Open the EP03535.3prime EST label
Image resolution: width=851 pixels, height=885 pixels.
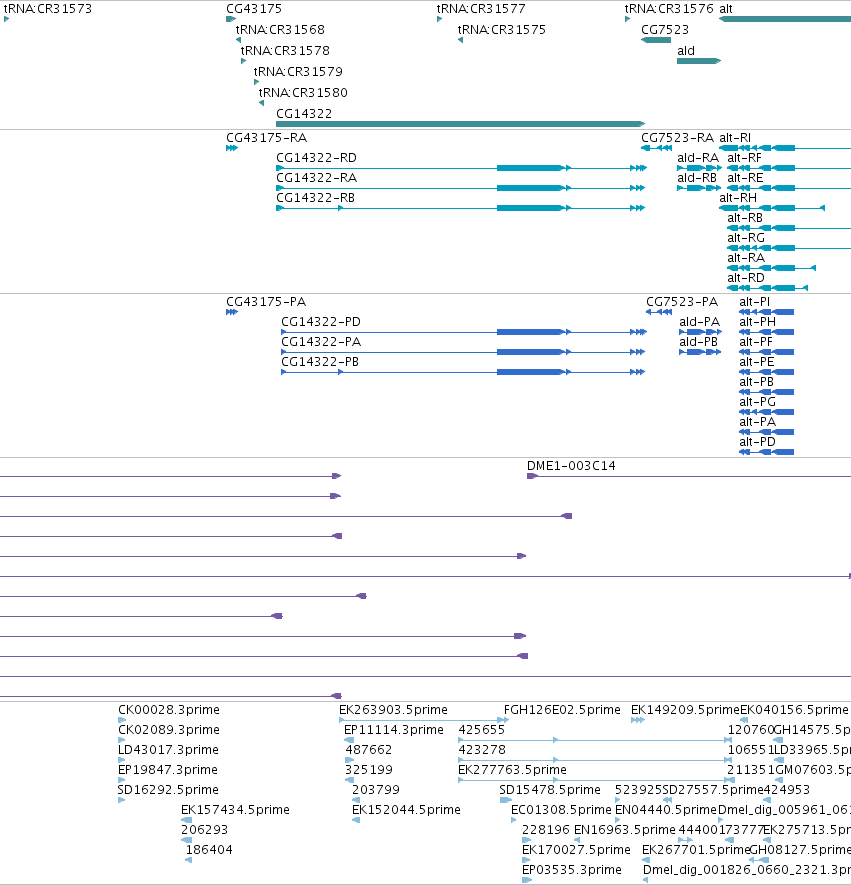coord(572,869)
